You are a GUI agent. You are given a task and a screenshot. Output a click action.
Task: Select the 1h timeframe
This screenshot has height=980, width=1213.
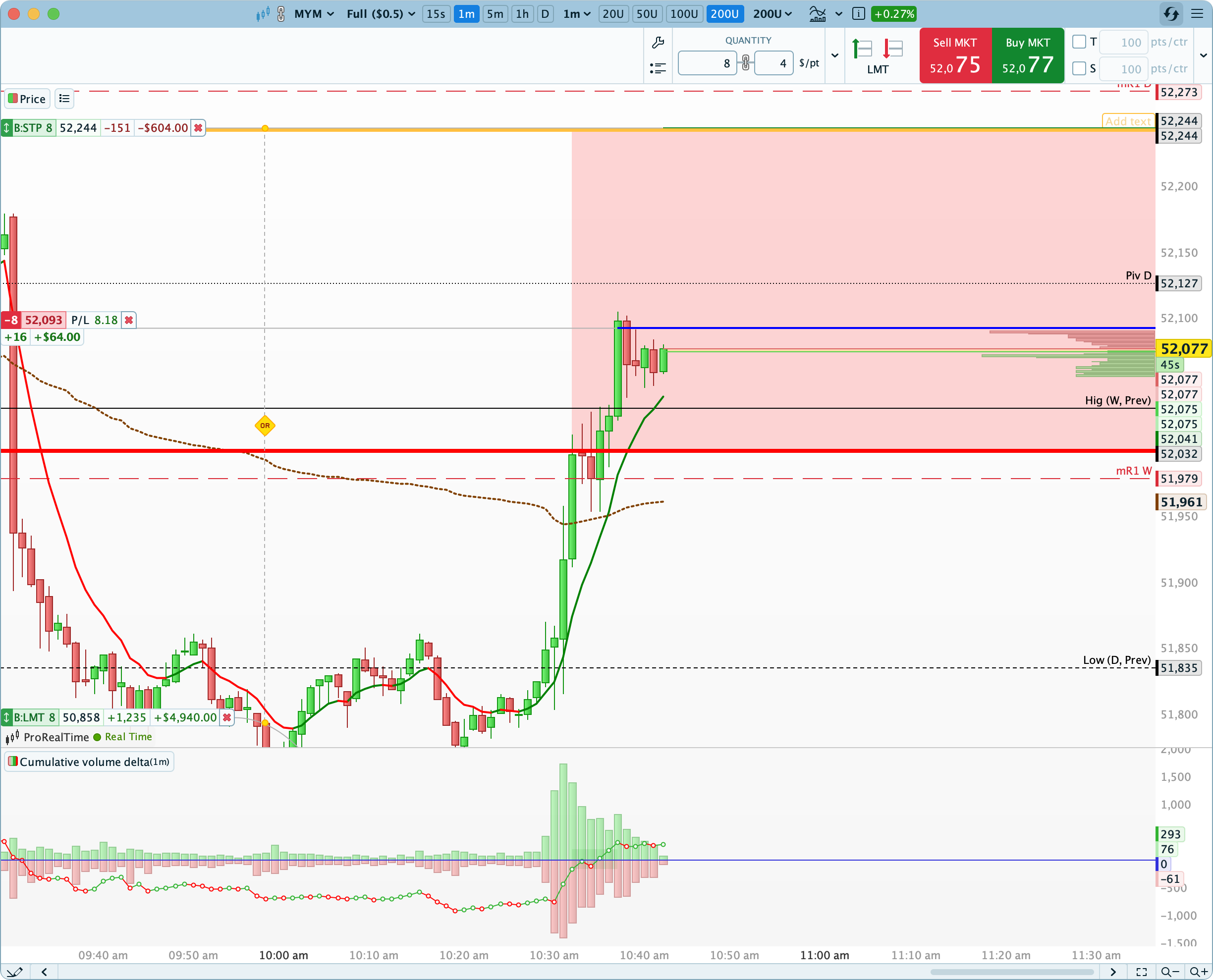click(523, 14)
